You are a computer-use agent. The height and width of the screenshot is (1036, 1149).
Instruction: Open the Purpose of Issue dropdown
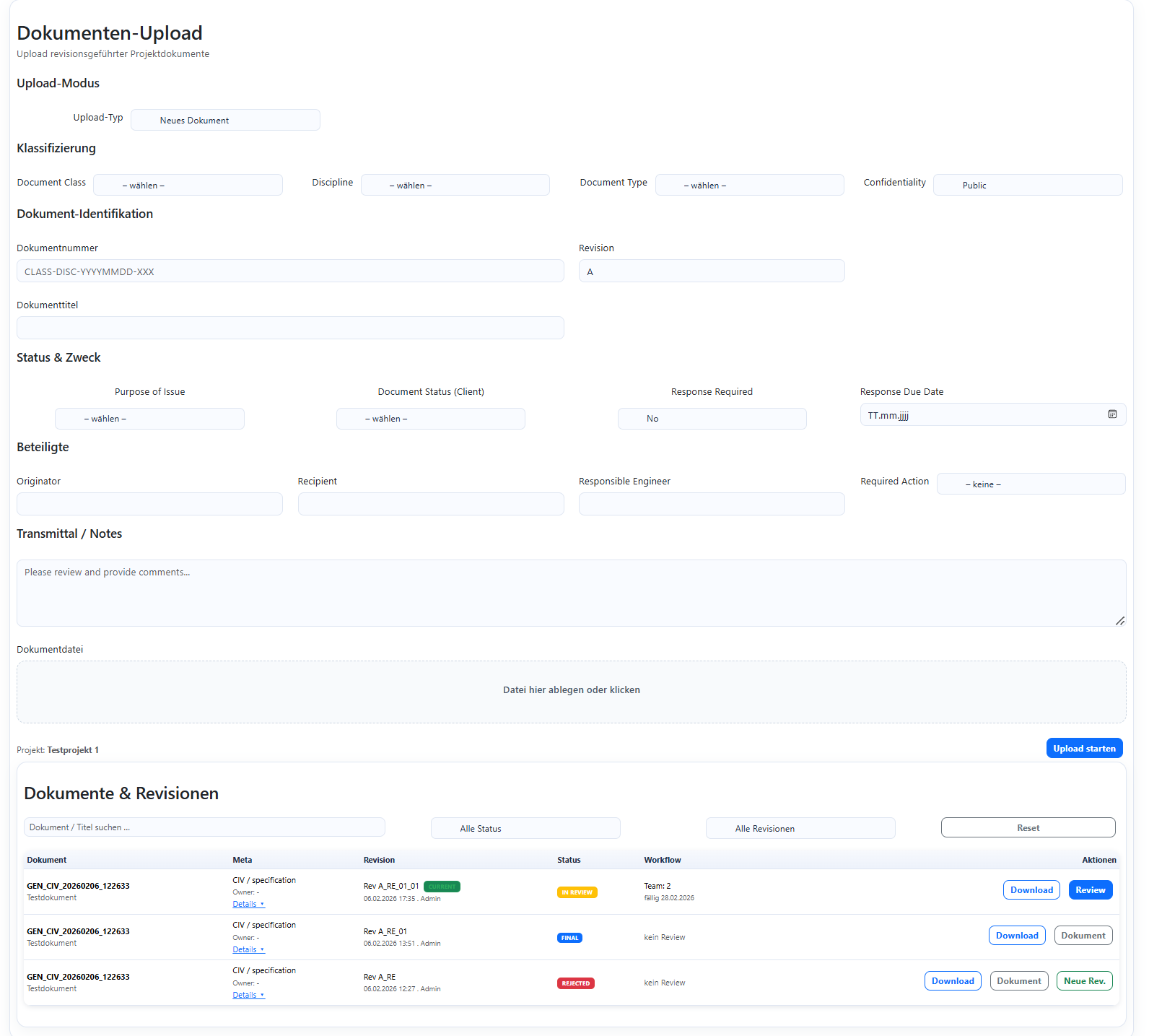(x=149, y=419)
